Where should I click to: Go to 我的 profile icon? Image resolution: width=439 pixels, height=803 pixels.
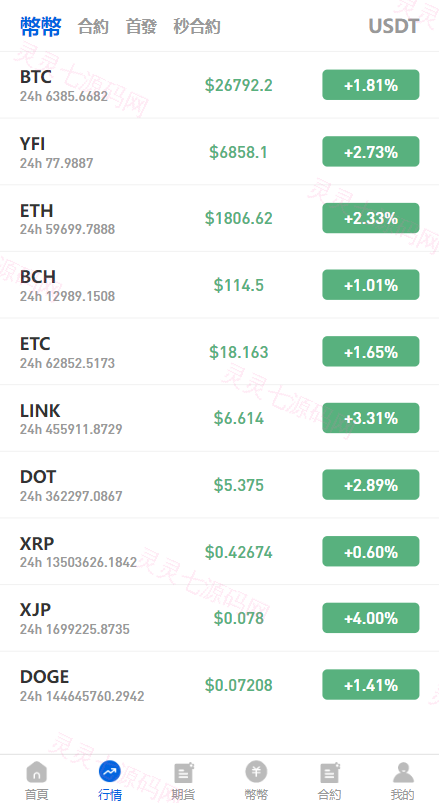click(x=403, y=772)
